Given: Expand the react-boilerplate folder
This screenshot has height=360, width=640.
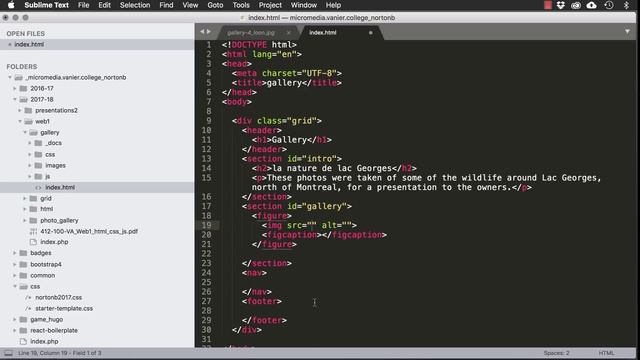Looking at the screenshot, I should tap(15, 330).
